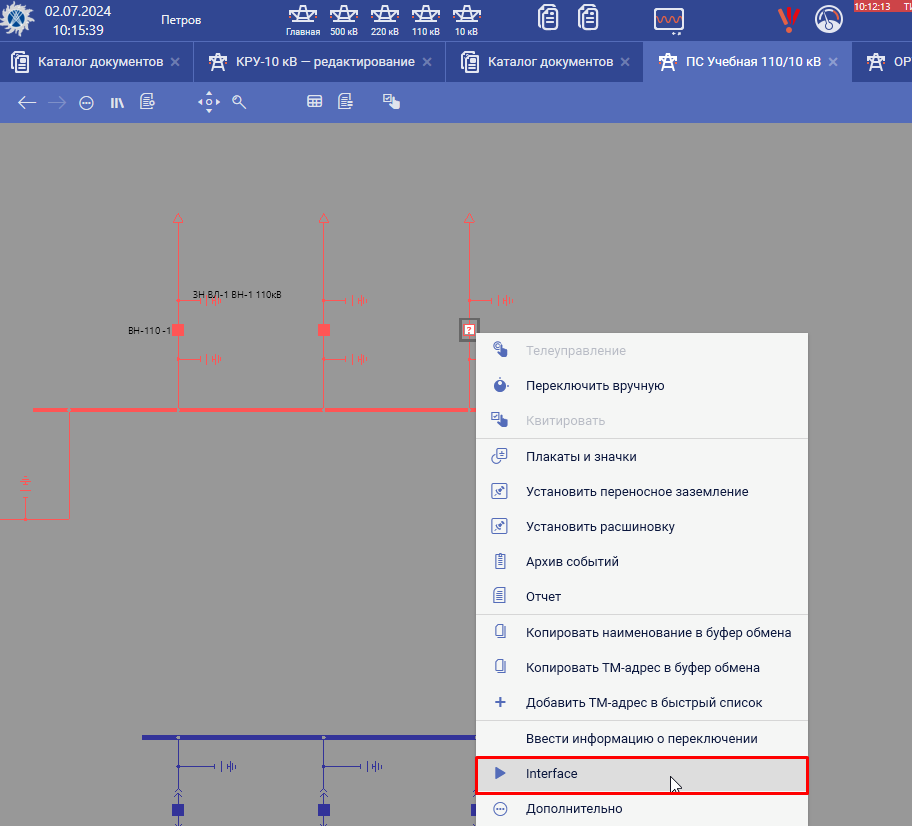The width and height of the screenshot is (912, 826).
Task: Open Архив событий from context menu
Action: tap(572, 562)
